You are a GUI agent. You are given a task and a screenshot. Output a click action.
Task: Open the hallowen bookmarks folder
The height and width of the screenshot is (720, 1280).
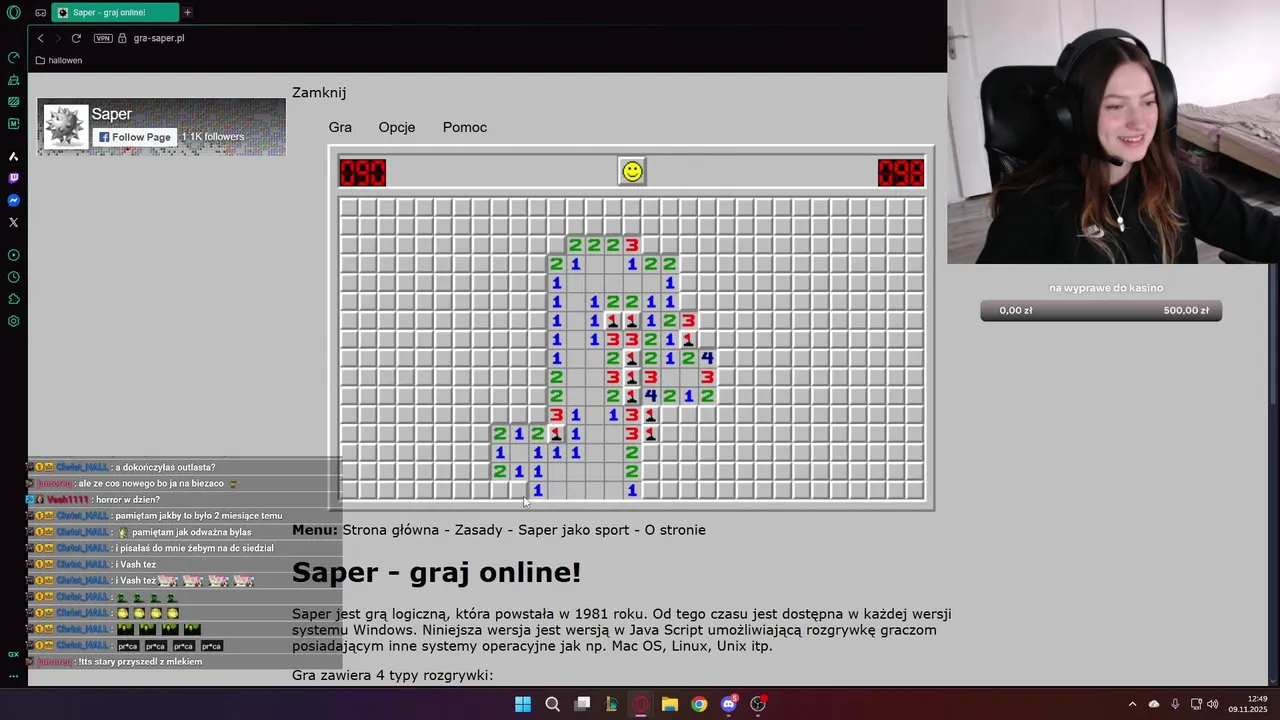[x=59, y=60]
